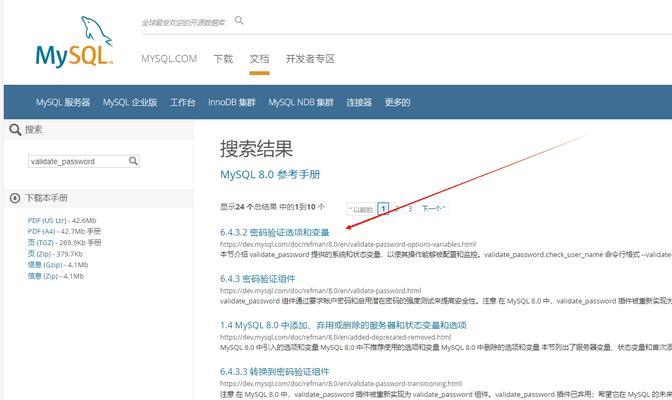Open the 开发者专区 tab

point(310,59)
